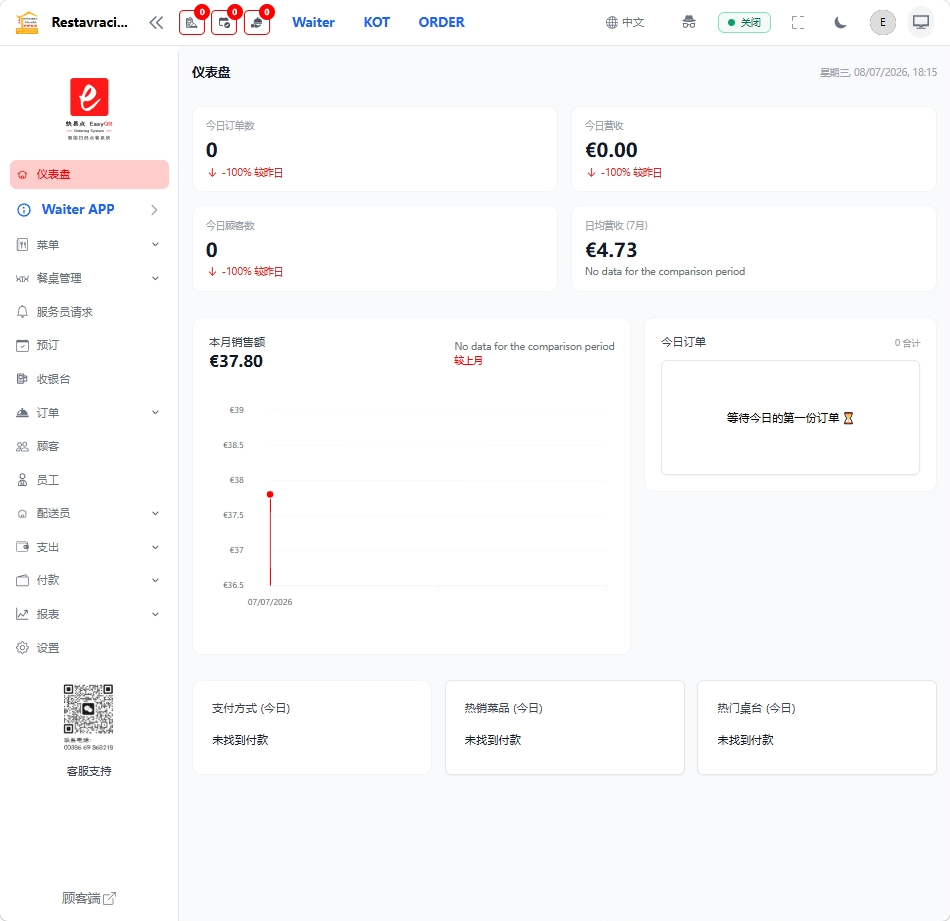The height and width of the screenshot is (921, 950).
Task: Open 设置 settings sidebar item
Action: click(x=89, y=648)
